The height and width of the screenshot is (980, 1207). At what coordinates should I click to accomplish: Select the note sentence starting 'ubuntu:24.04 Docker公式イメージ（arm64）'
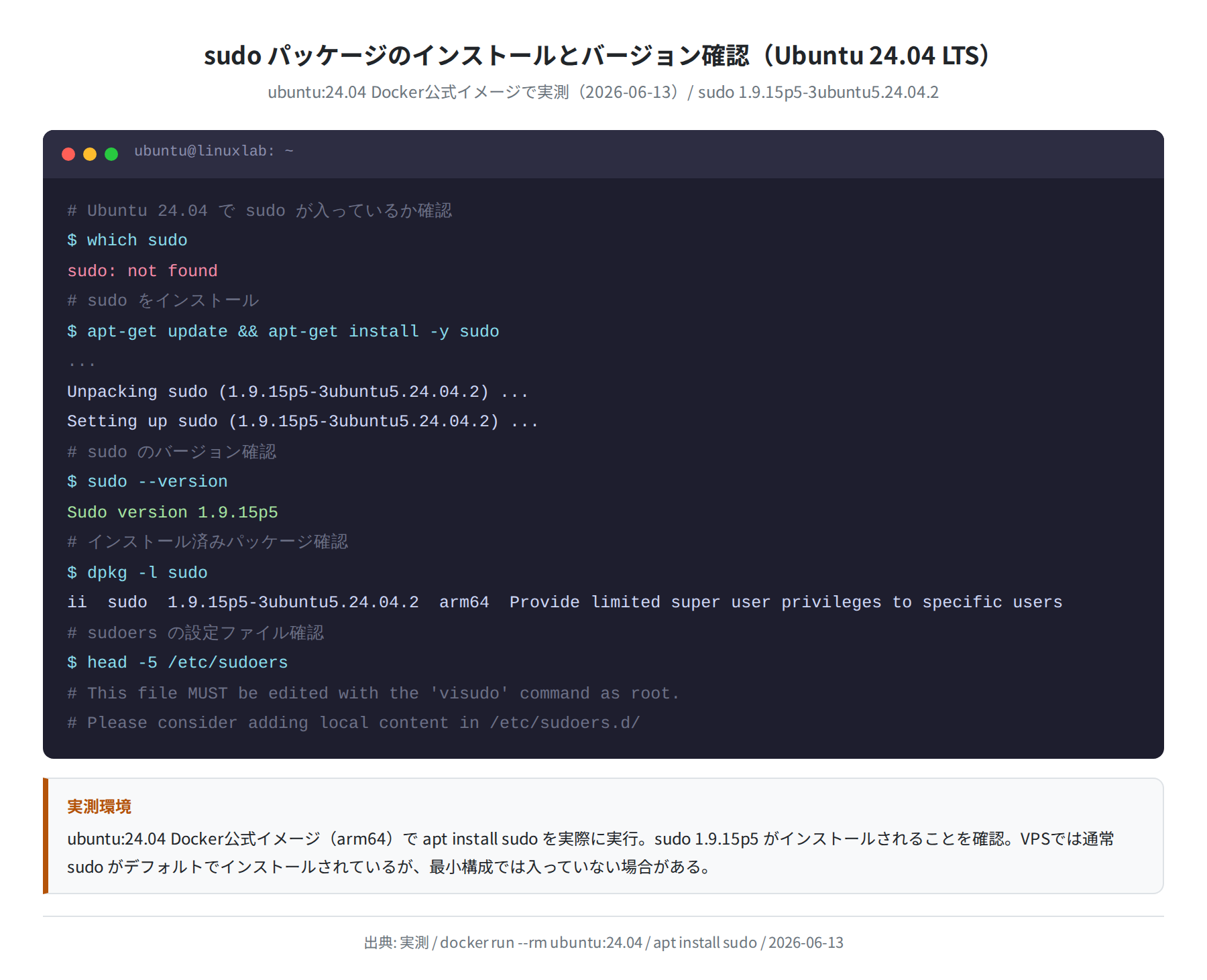point(591,839)
